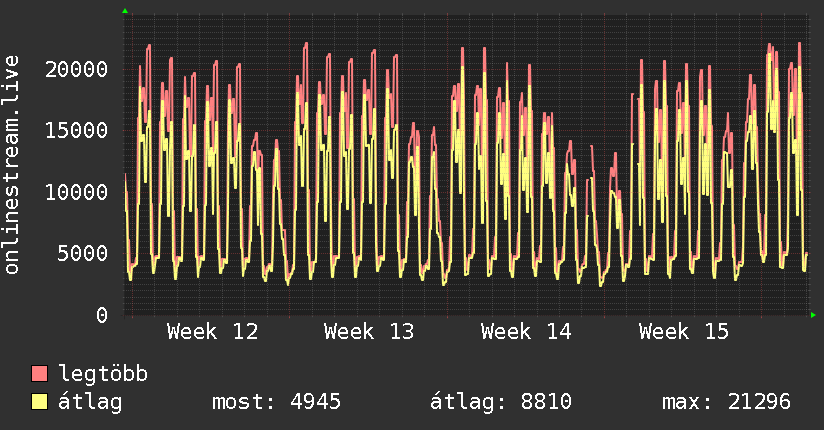Screen dimensions: 824x430
Task: Click the green arrow atop the y-axis
Action: (x=125, y=11)
